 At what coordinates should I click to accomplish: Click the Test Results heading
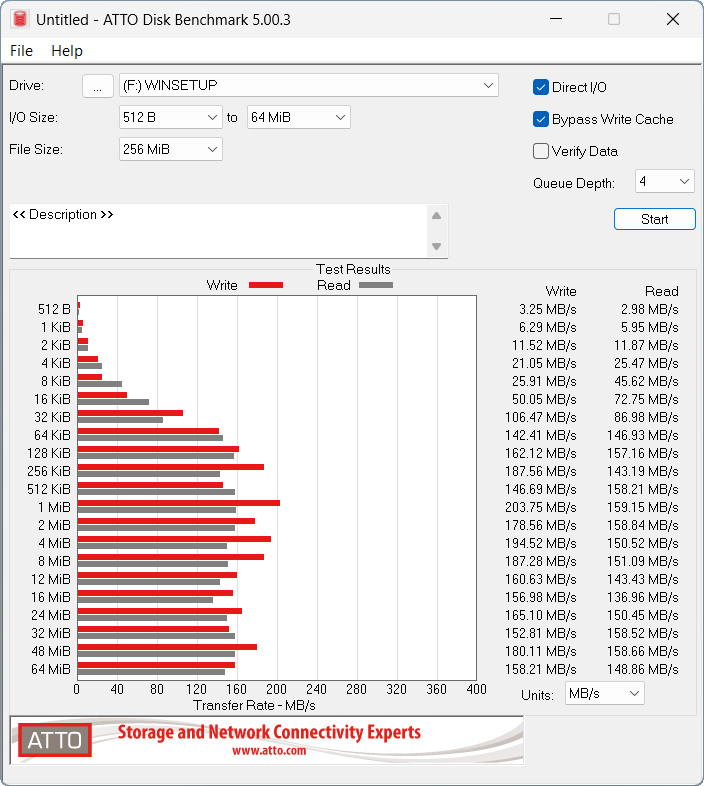(353, 269)
